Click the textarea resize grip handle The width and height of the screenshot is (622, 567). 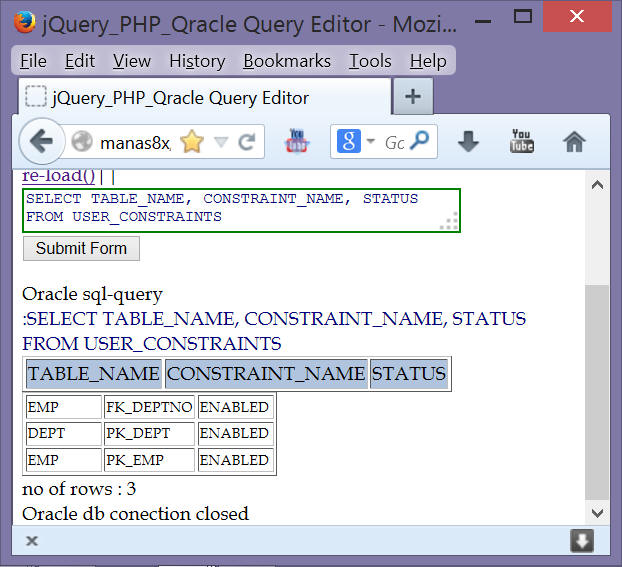450,221
